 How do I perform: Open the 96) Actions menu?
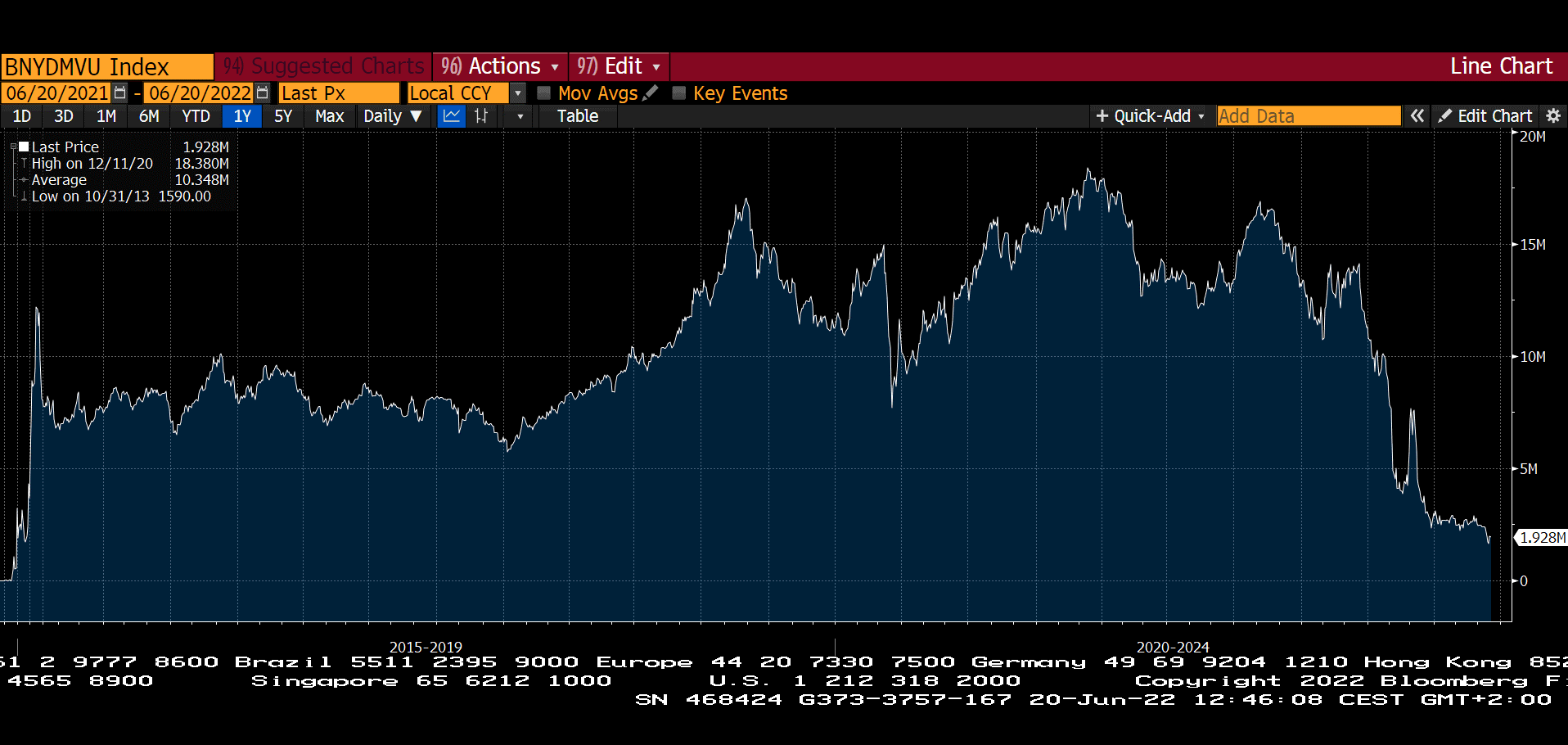pos(499,66)
